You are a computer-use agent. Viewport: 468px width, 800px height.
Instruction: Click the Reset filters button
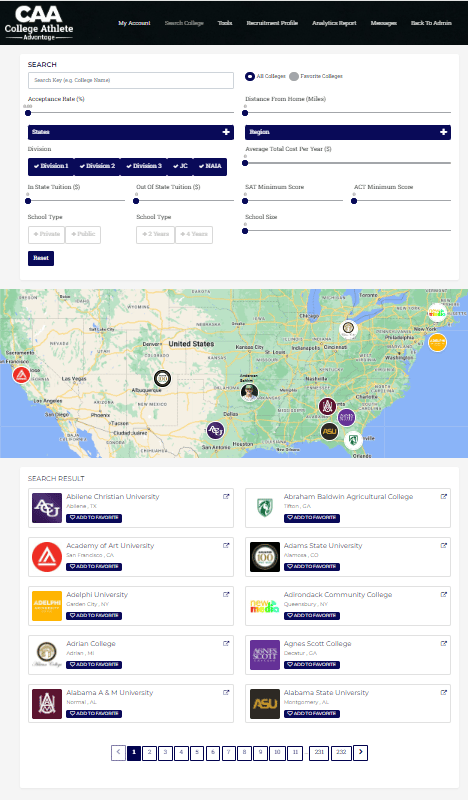pyautogui.click(x=41, y=258)
